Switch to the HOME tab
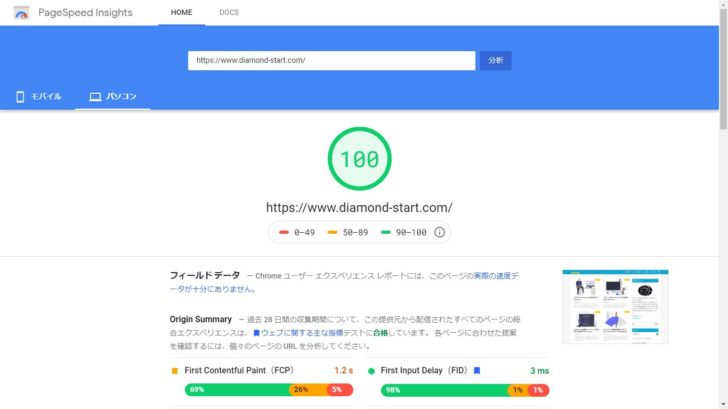The image size is (728, 409). [181, 13]
